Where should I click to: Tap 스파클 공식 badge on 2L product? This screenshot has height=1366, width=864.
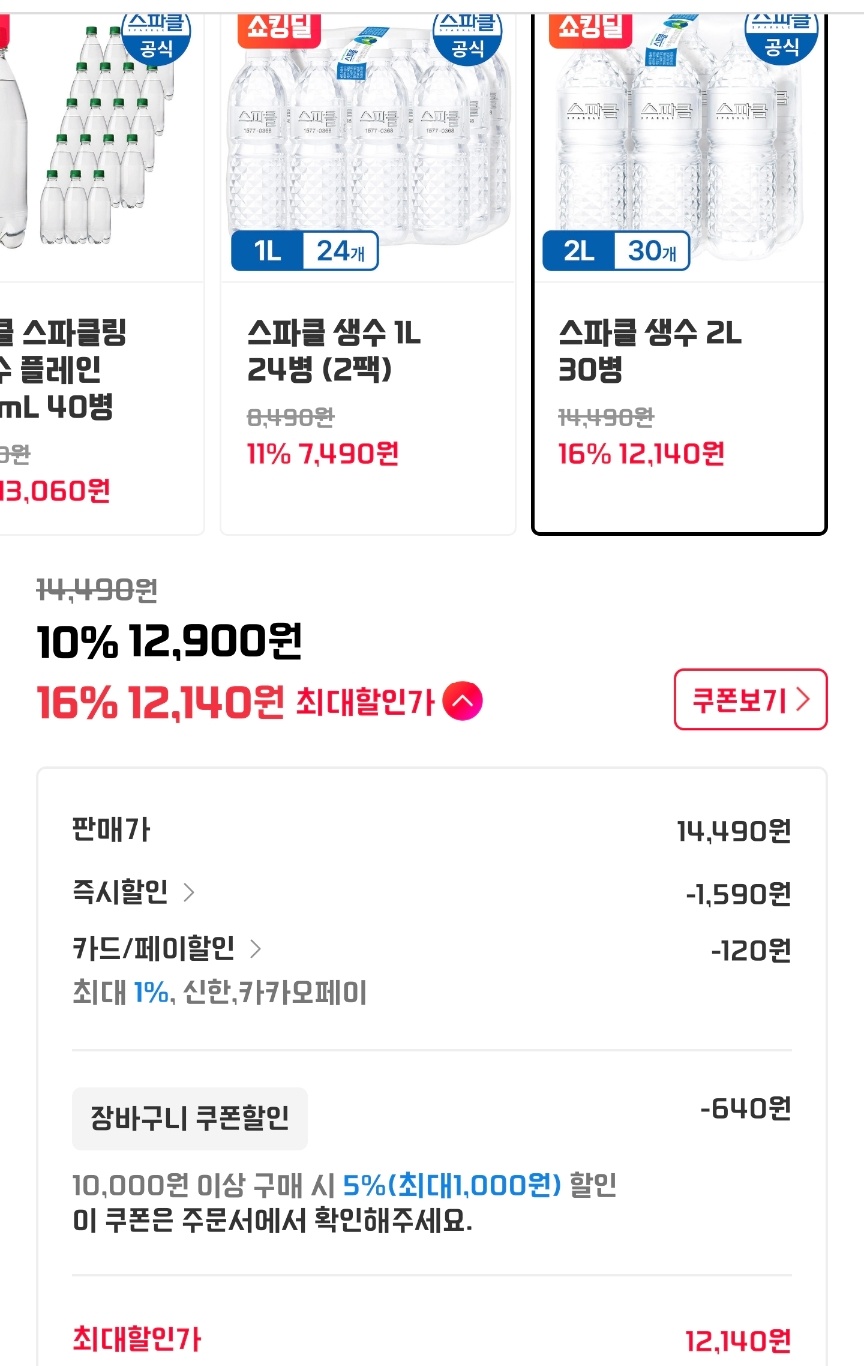tap(781, 33)
